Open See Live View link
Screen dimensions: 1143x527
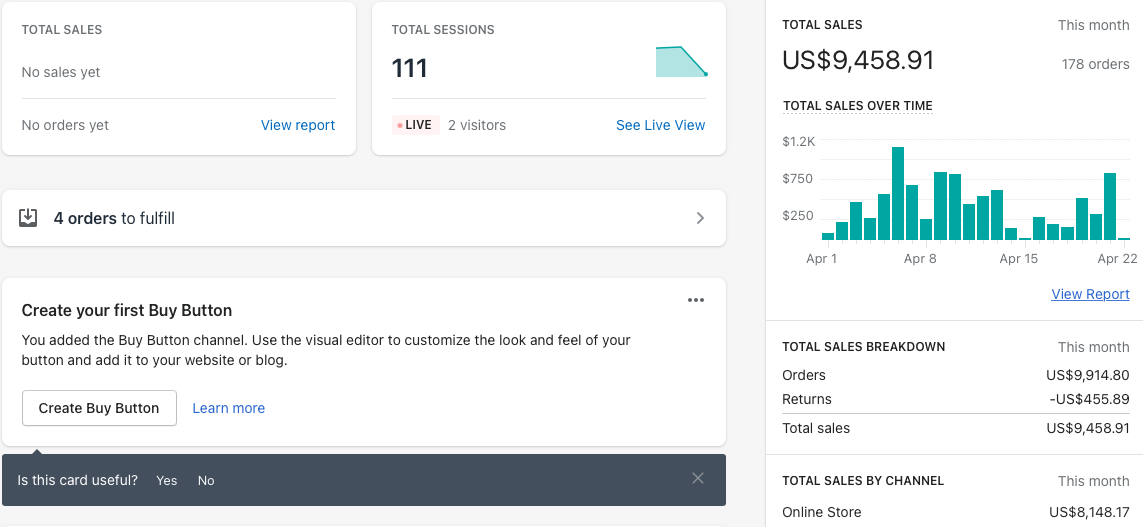tap(660, 125)
